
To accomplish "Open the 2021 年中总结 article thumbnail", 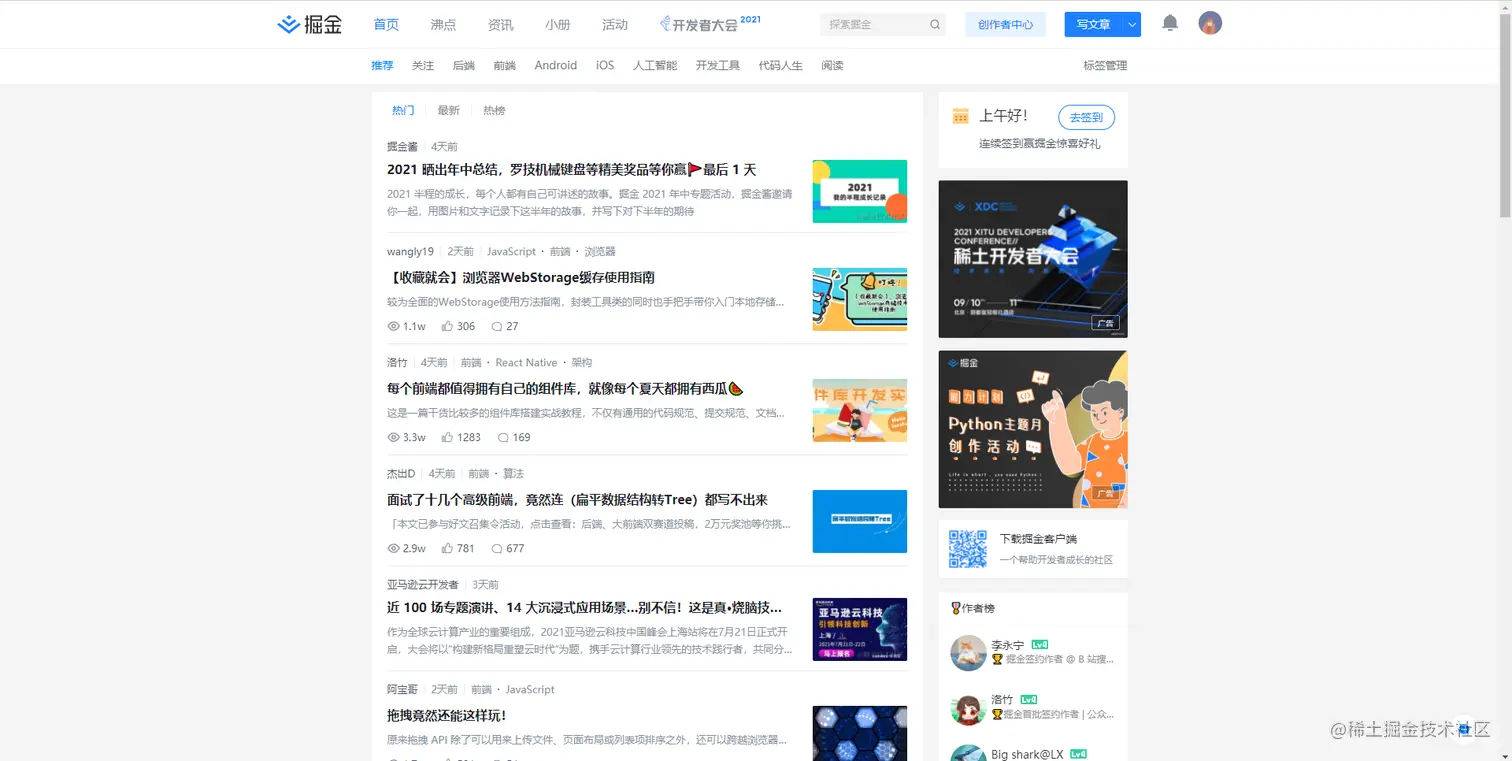I will click(860, 191).
